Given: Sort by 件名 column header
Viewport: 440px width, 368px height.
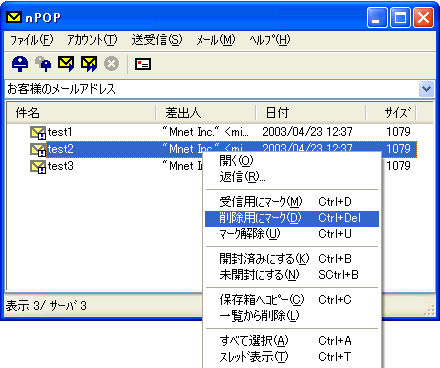Looking at the screenshot, I should pos(81,113).
